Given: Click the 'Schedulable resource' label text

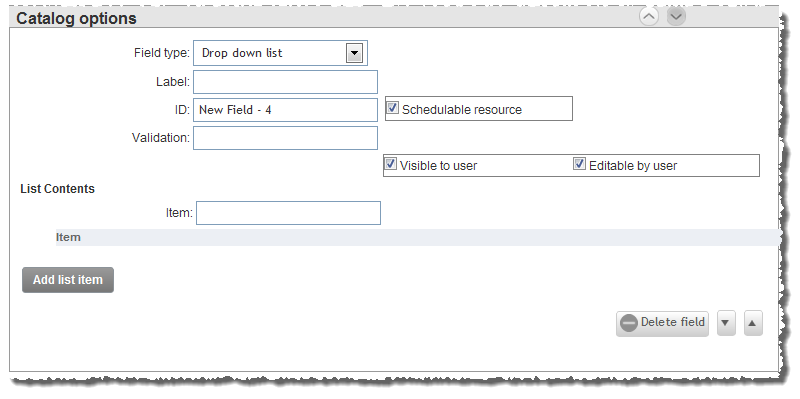Looking at the screenshot, I should [462, 110].
